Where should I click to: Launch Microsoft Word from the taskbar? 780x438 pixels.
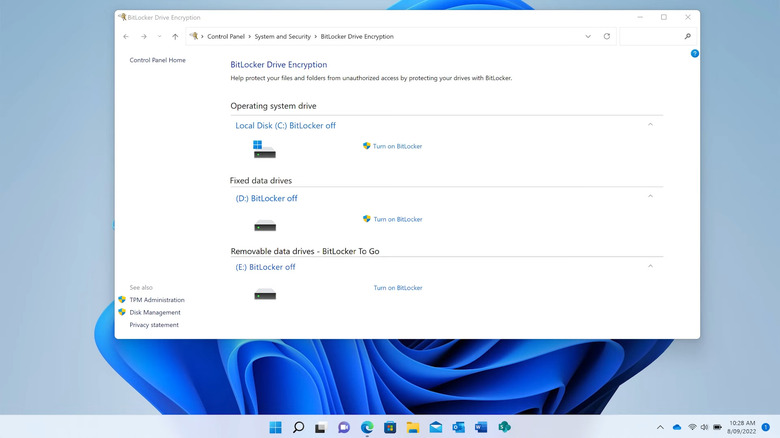coord(481,427)
